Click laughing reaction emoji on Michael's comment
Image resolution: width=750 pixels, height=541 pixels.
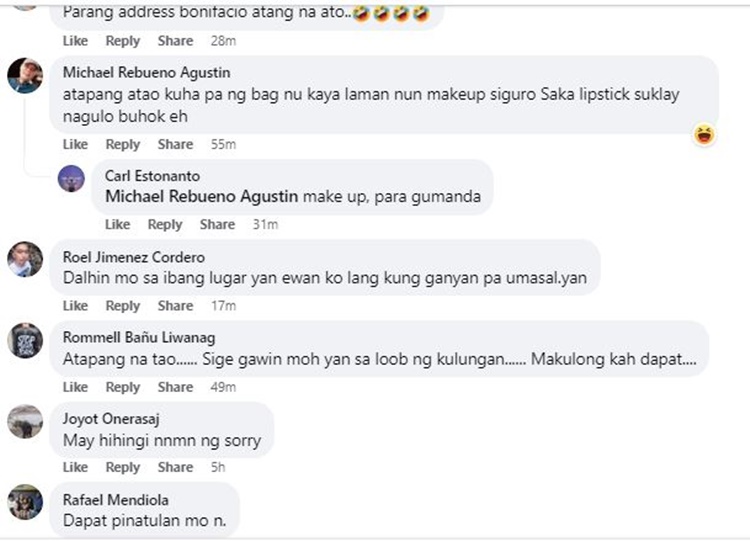point(705,134)
